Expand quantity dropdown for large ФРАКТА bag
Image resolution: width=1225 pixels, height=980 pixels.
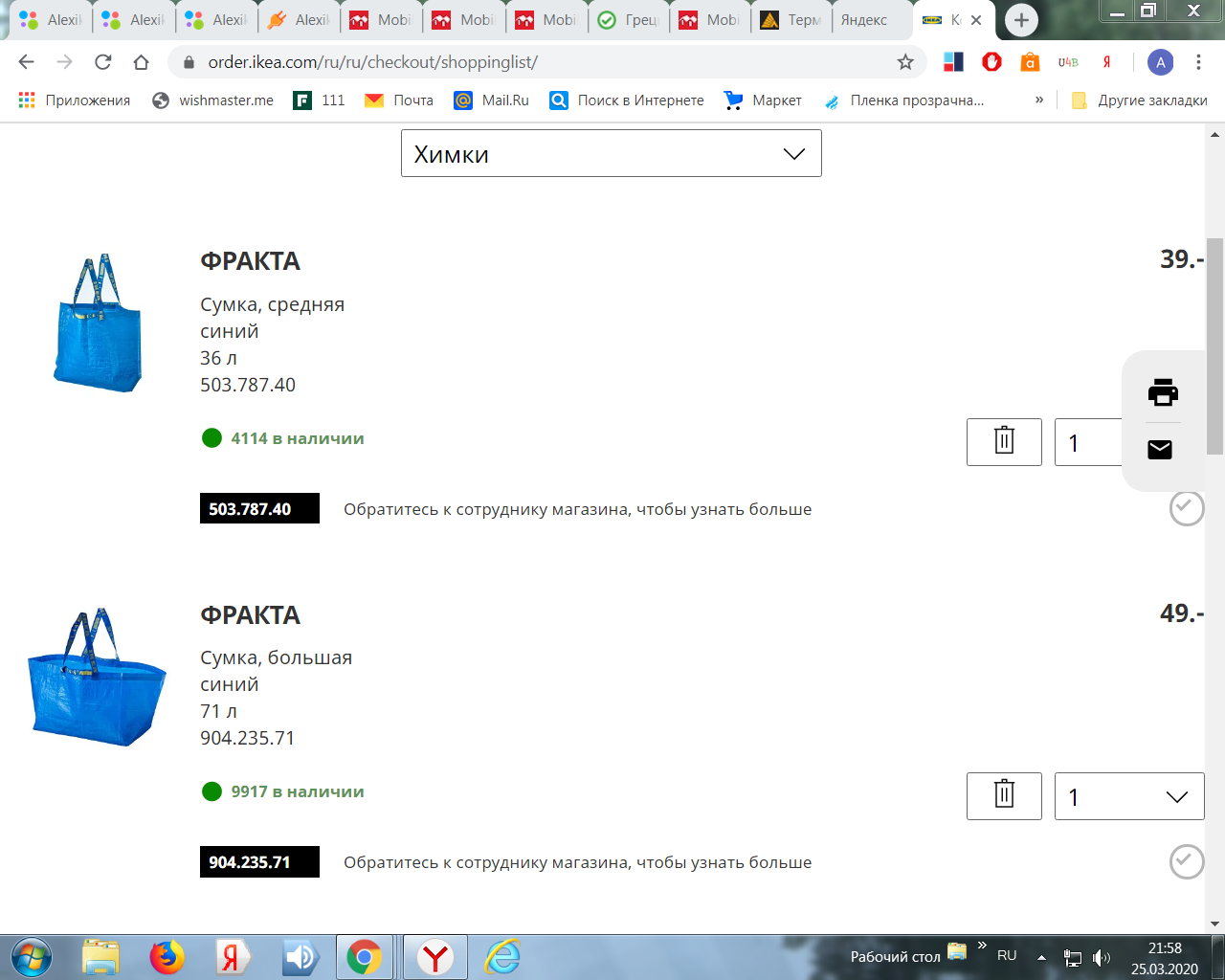point(1129,796)
